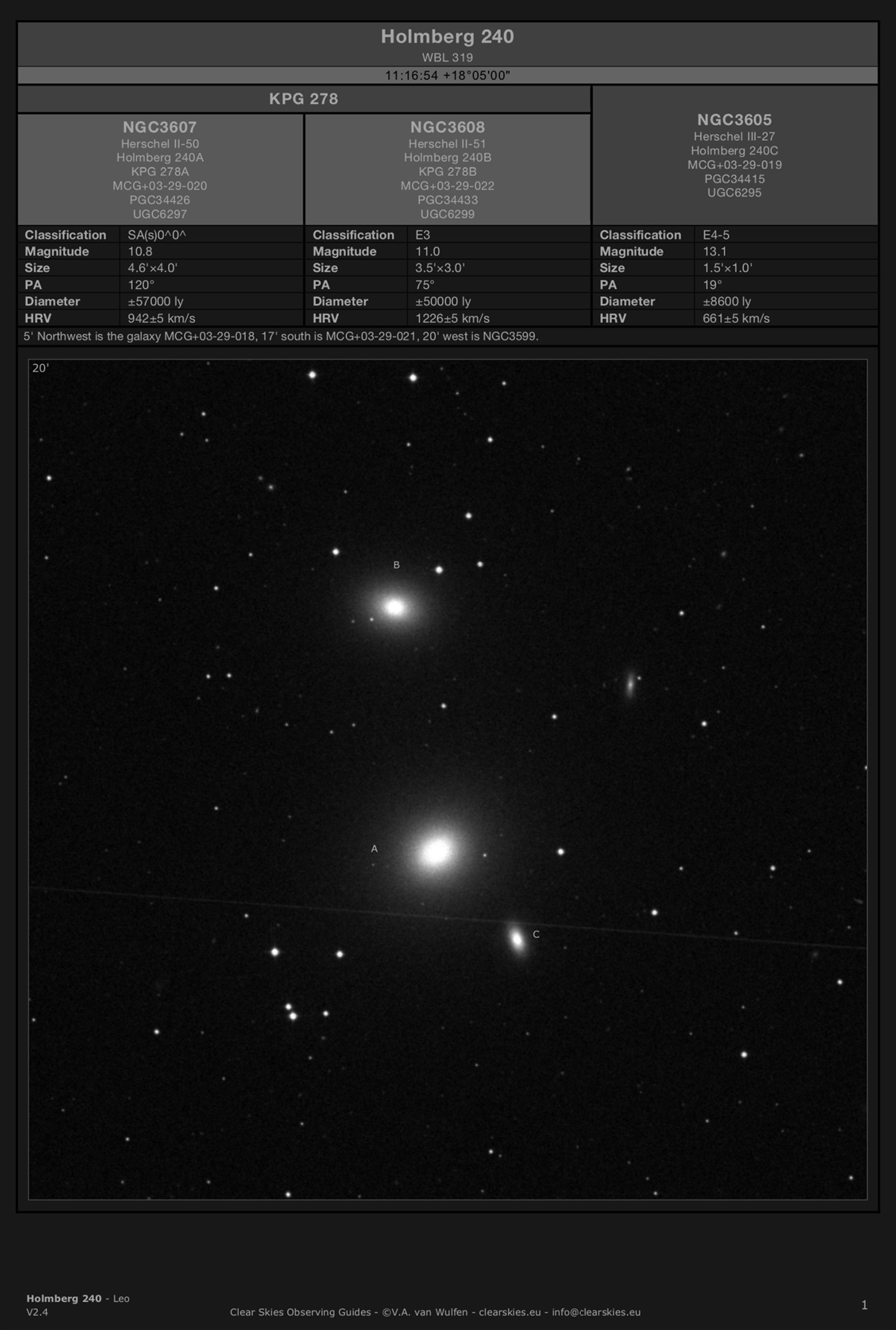This screenshot has width=896, height=1330.
Task: Click the bright galaxy beside label A
Action: point(436,851)
